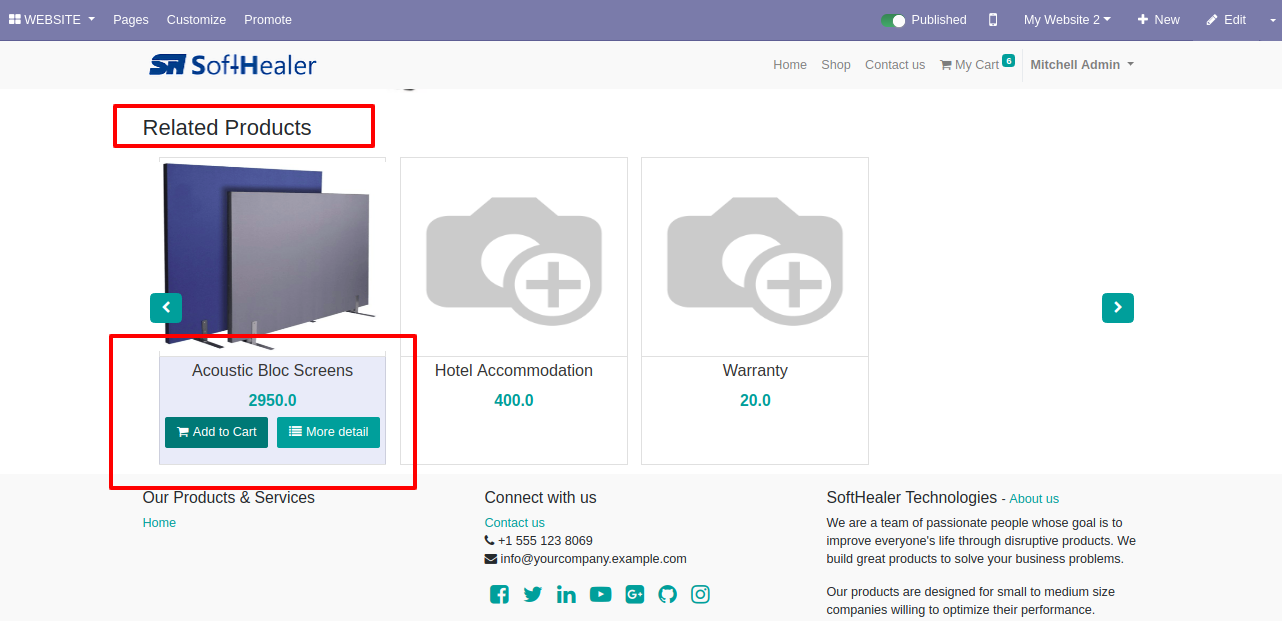Open the Promote menu

tap(268, 20)
